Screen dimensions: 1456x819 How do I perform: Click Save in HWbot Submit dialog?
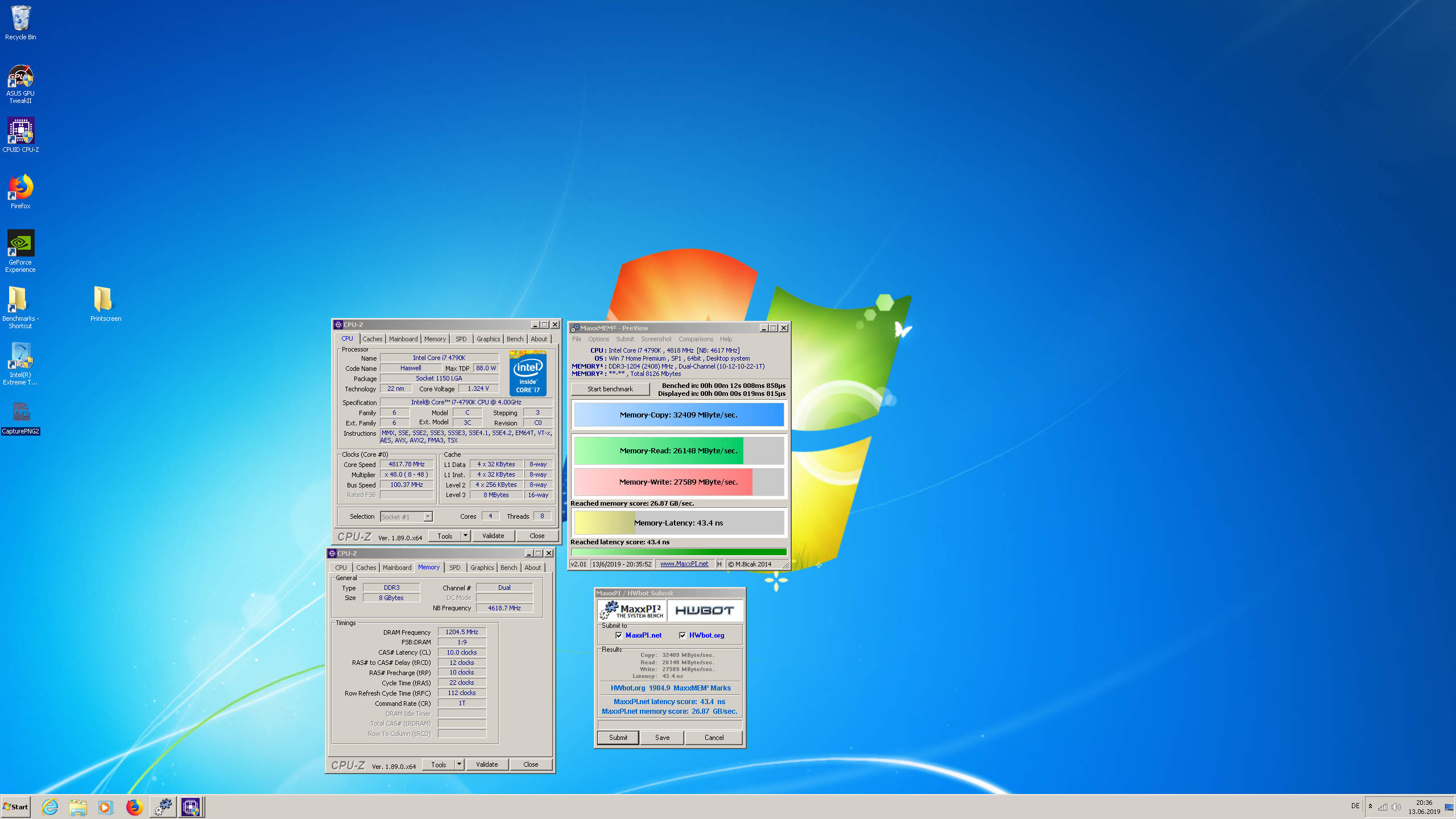663,738
